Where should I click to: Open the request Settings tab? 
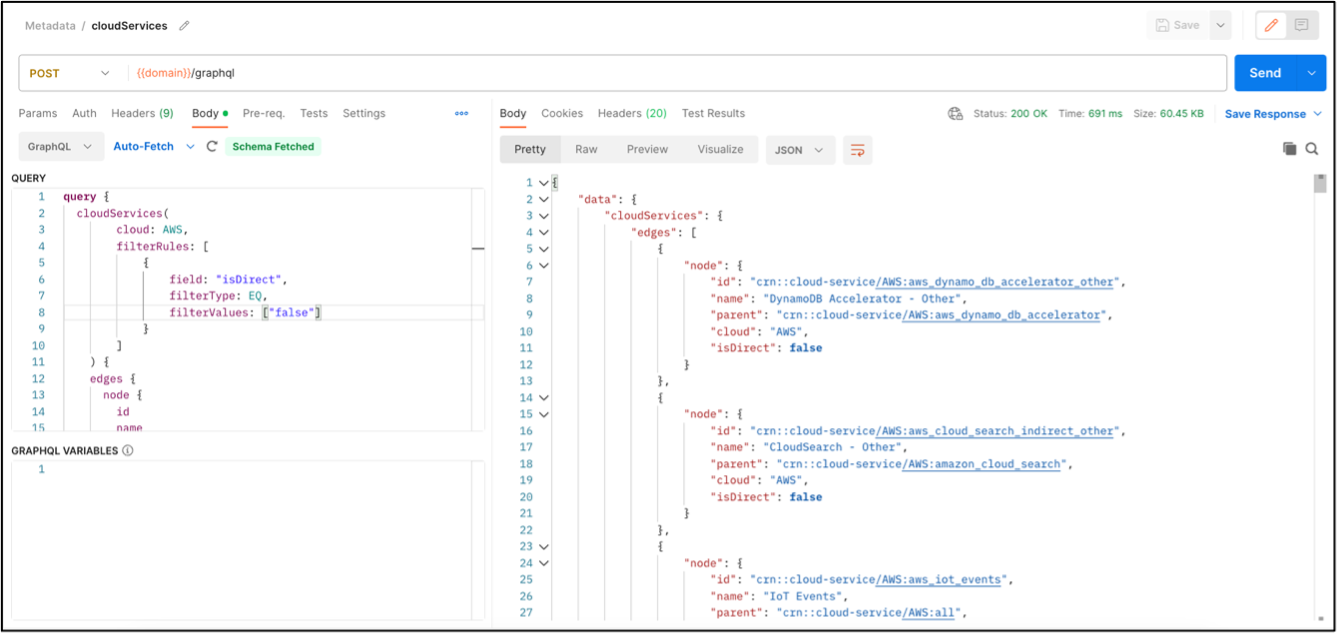pos(364,113)
